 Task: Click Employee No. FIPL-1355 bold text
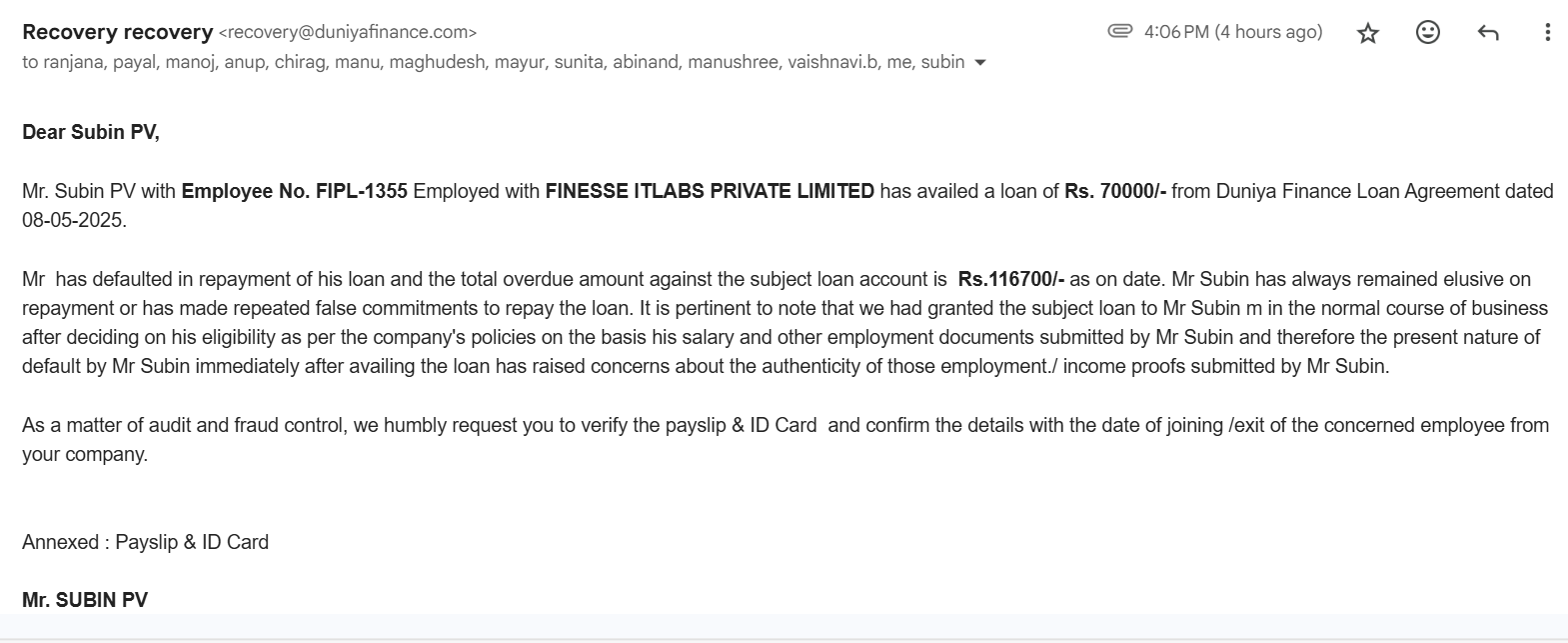coord(294,191)
